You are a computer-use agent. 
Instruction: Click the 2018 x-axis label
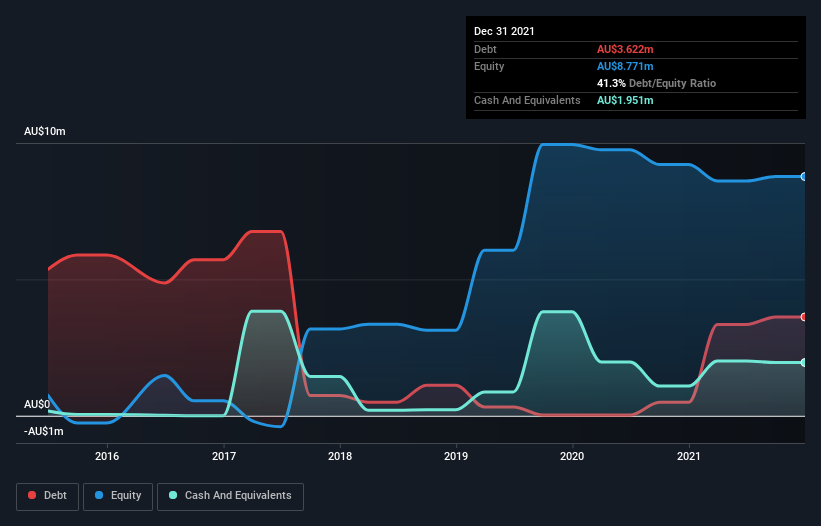coord(340,456)
